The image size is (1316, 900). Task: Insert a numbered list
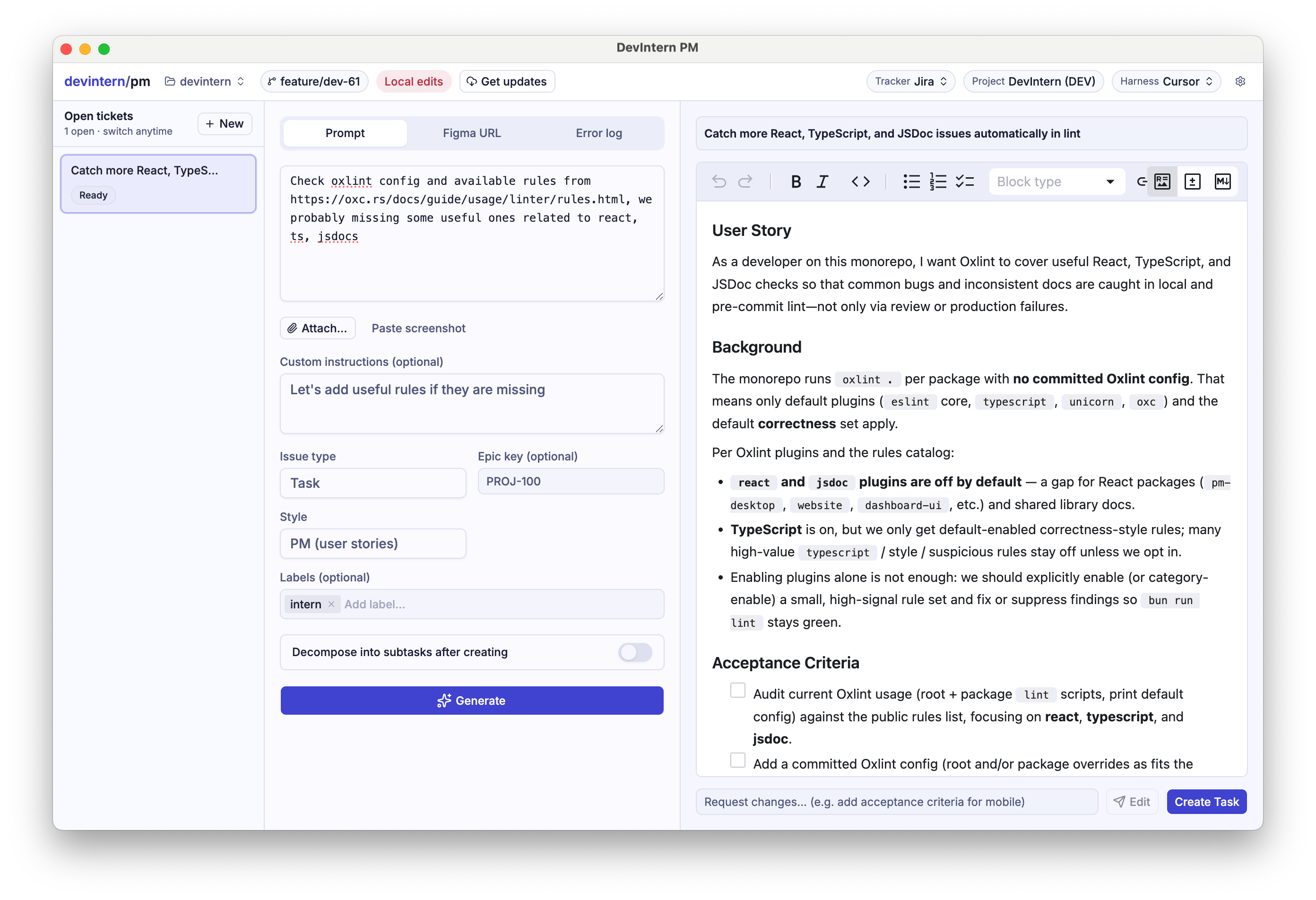click(x=938, y=181)
